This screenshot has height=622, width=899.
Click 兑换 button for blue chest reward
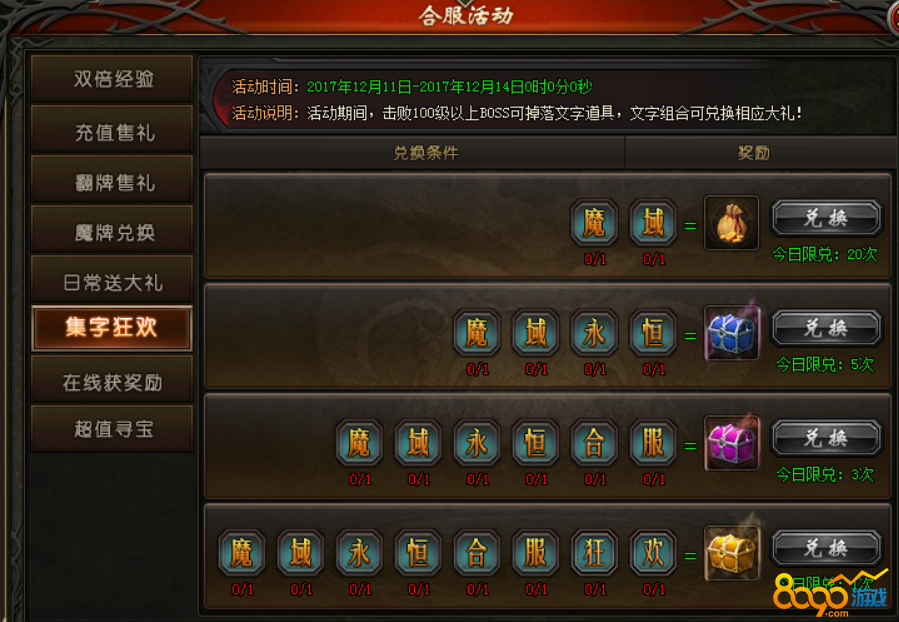pos(826,328)
